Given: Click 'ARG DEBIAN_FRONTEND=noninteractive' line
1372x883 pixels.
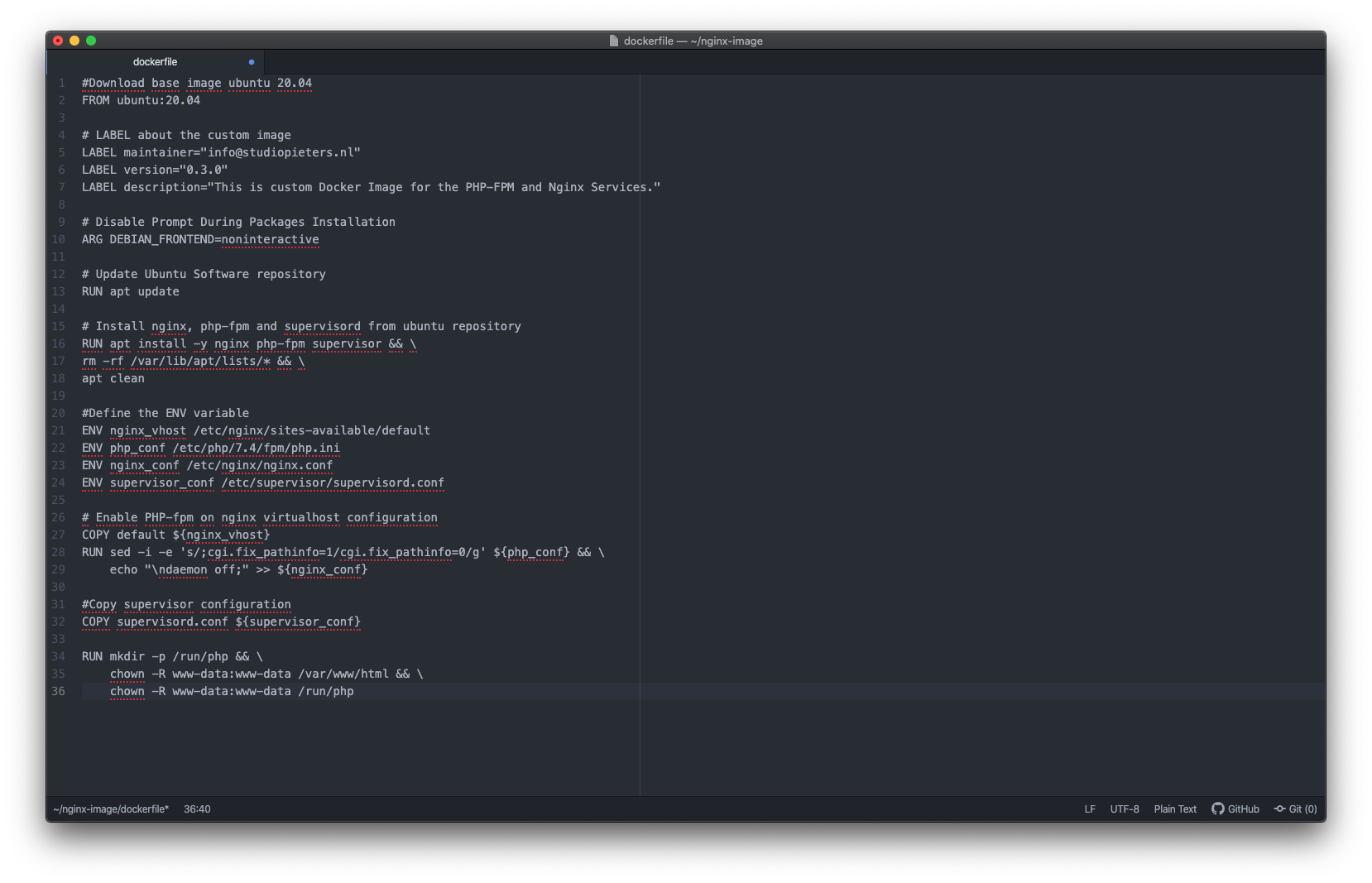Looking at the screenshot, I should pos(200,239).
